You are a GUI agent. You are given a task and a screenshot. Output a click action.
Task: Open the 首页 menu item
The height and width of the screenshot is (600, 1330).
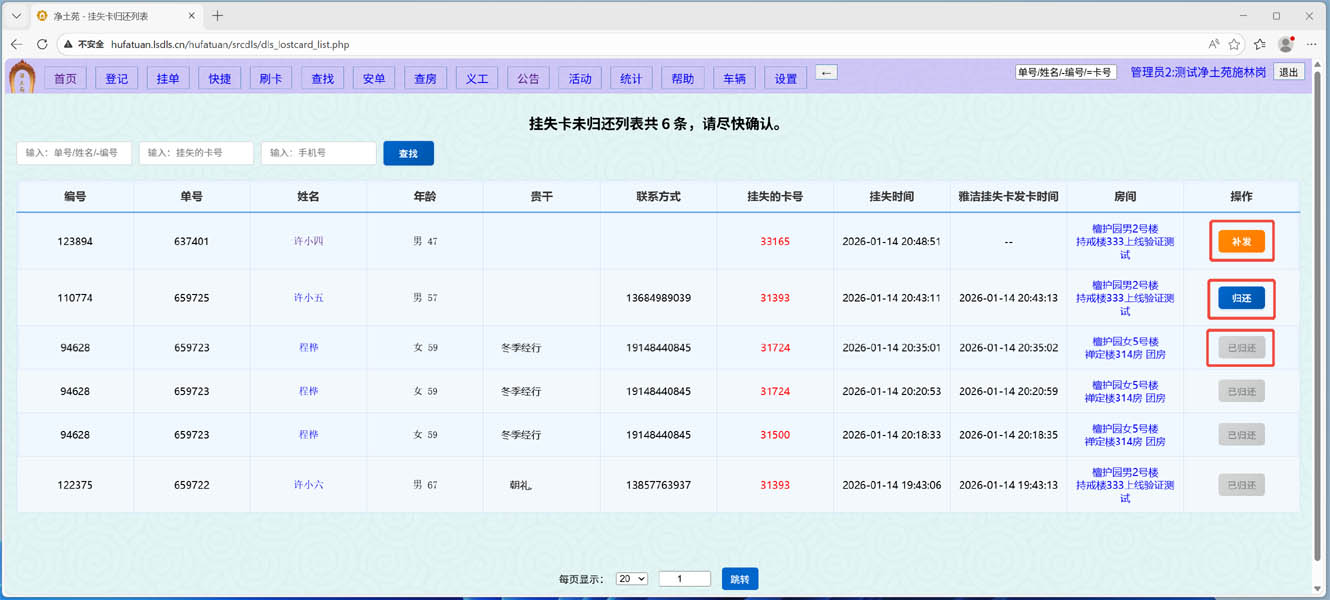(65, 79)
